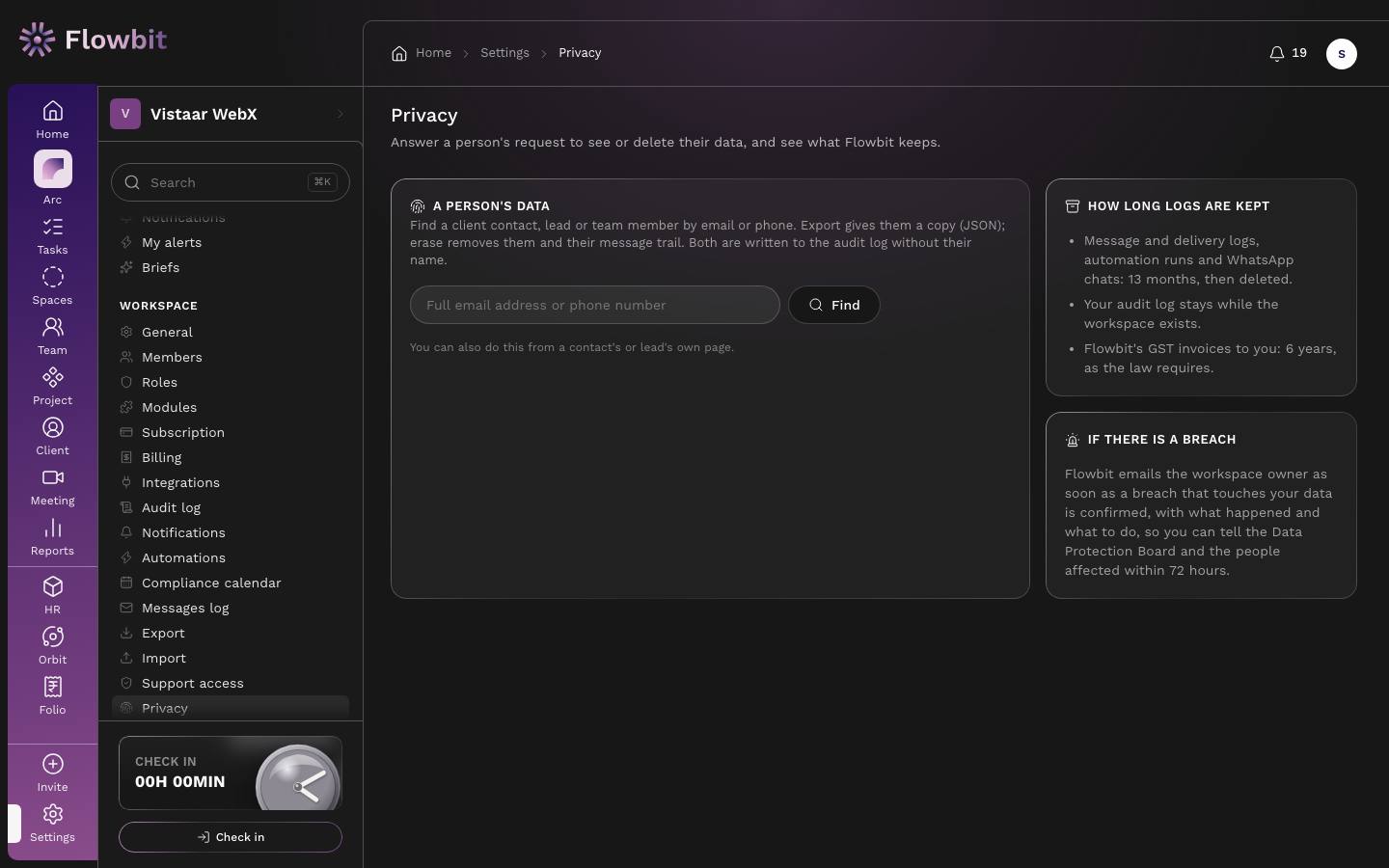Open the Team section
Viewport: 1389px width, 868px height.
pyautogui.click(x=52, y=337)
